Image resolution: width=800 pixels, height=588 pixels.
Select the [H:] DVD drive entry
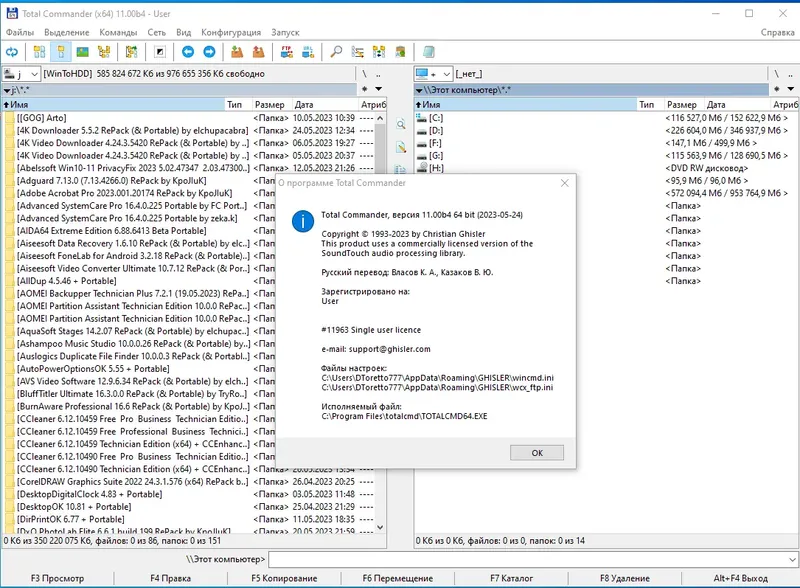tap(436, 168)
